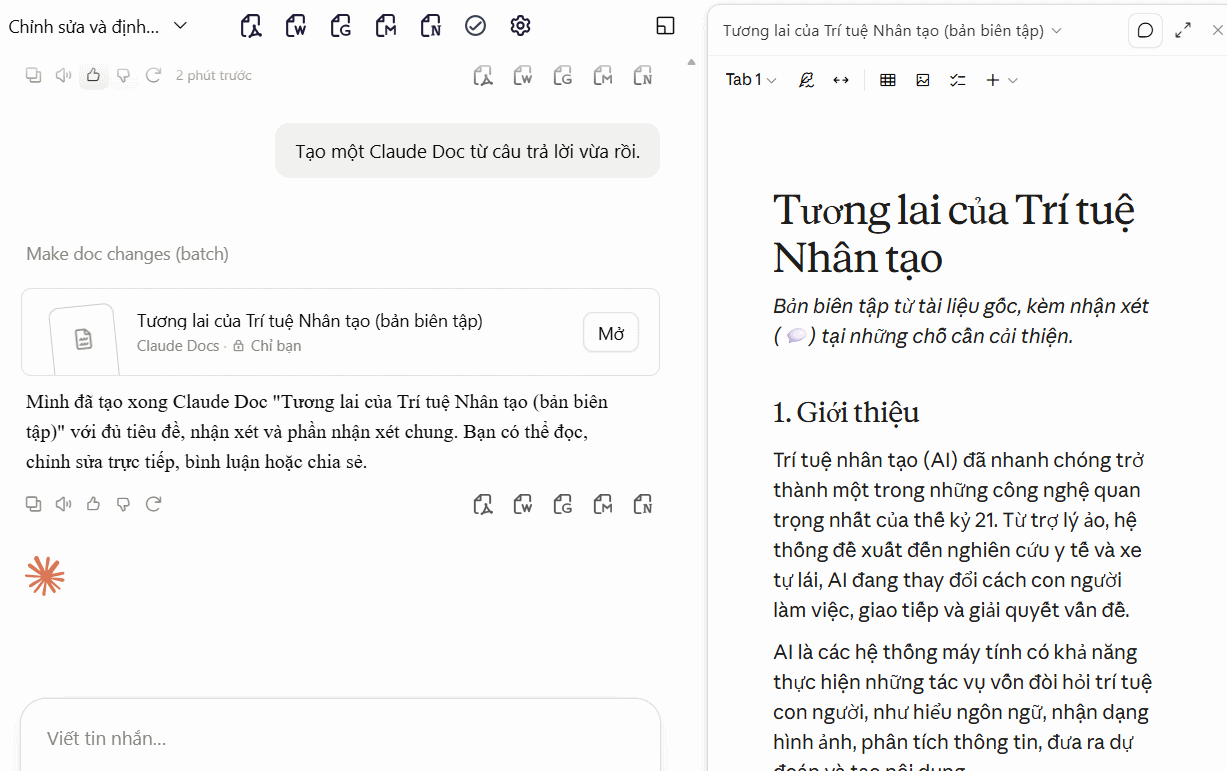This screenshot has width=1227, height=771.
Task: Click the checkmark circle icon in top toolbar
Action: [x=476, y=26]
